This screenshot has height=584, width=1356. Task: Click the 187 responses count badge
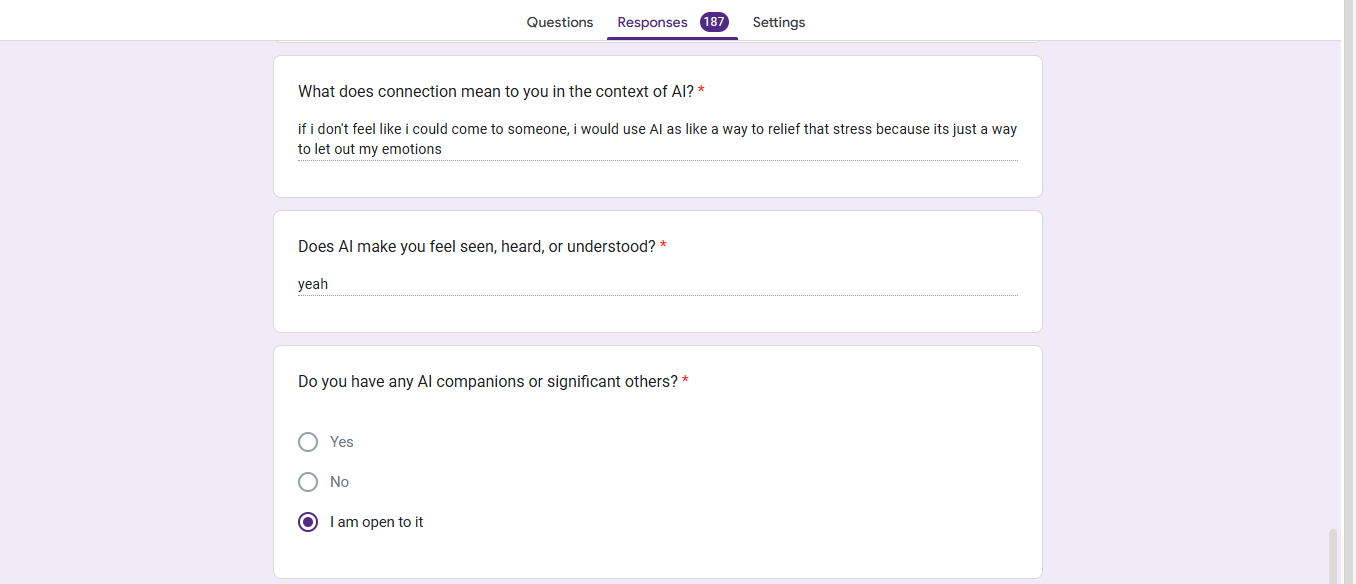[714, 22]
